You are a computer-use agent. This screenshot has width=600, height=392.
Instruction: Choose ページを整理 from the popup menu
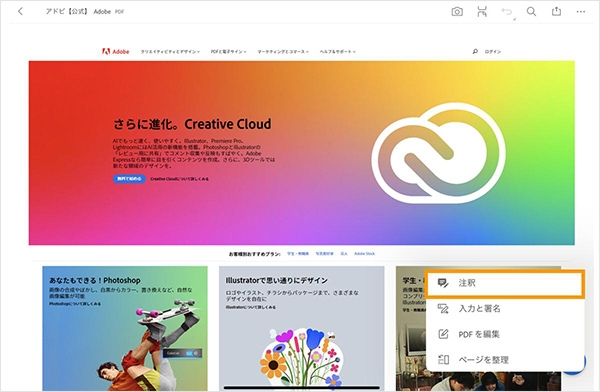(505, 359)
